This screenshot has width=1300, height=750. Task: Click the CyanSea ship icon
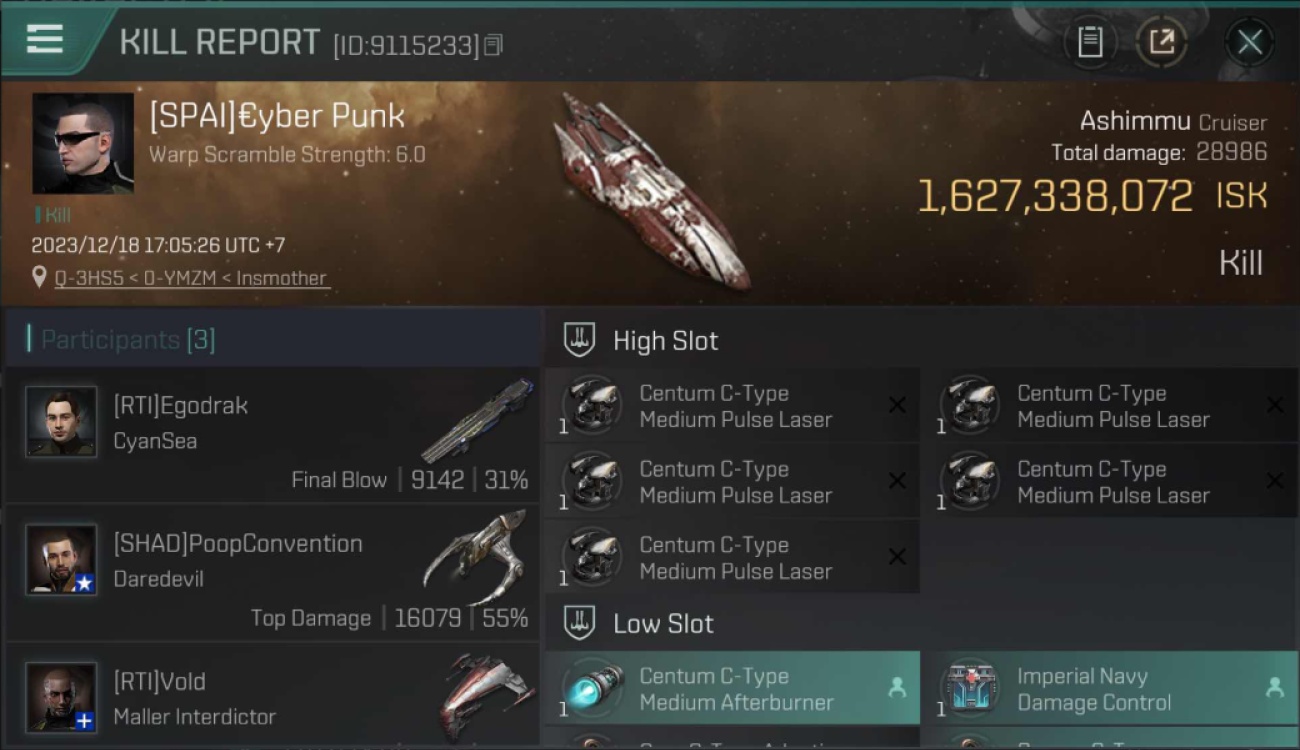click(478, 420)
